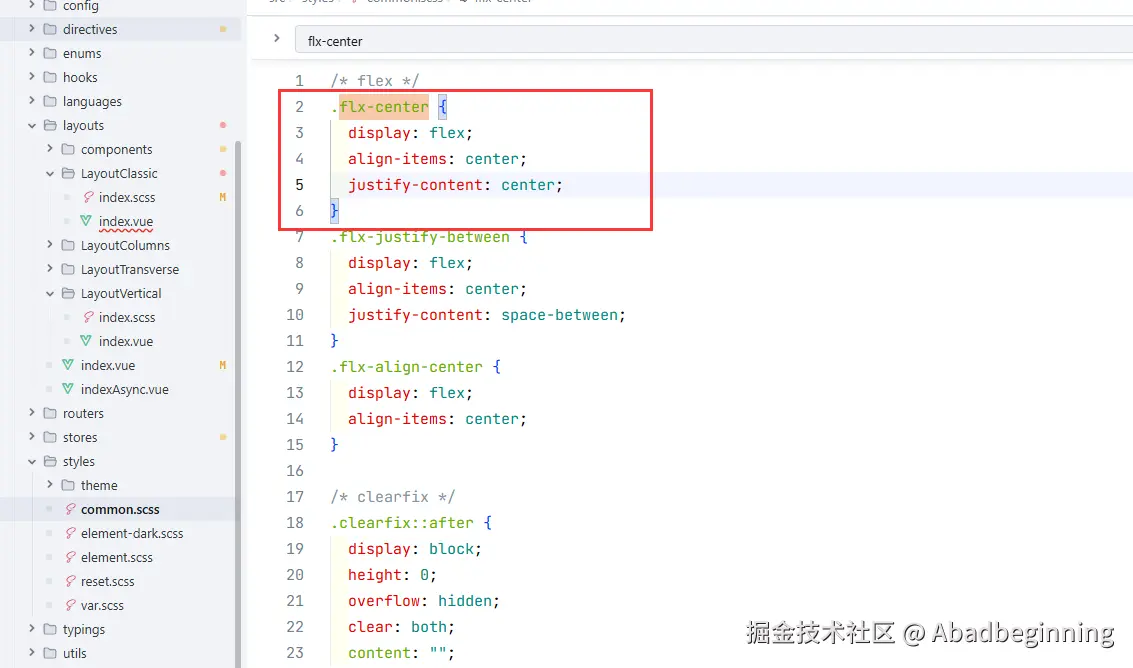This screenshot has width=1133, height=668.
Task: Click the languages folder icon
Action: point(50,100)
